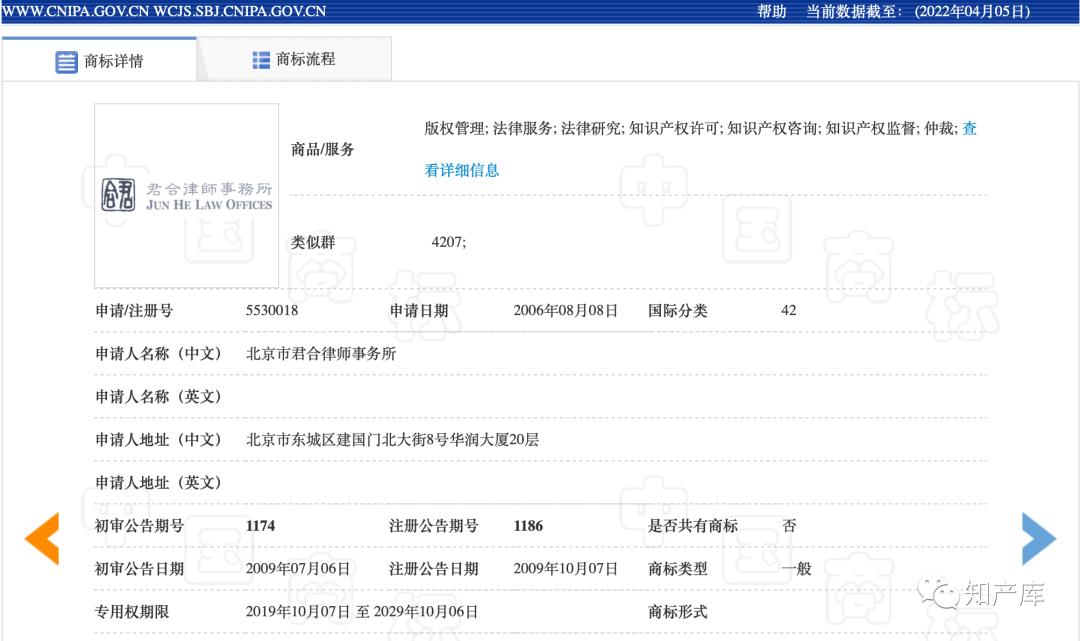The image size is (1080, 641).
Task: Click the Jun He seal emblem in trademark image
Action: tap(119, 197)
